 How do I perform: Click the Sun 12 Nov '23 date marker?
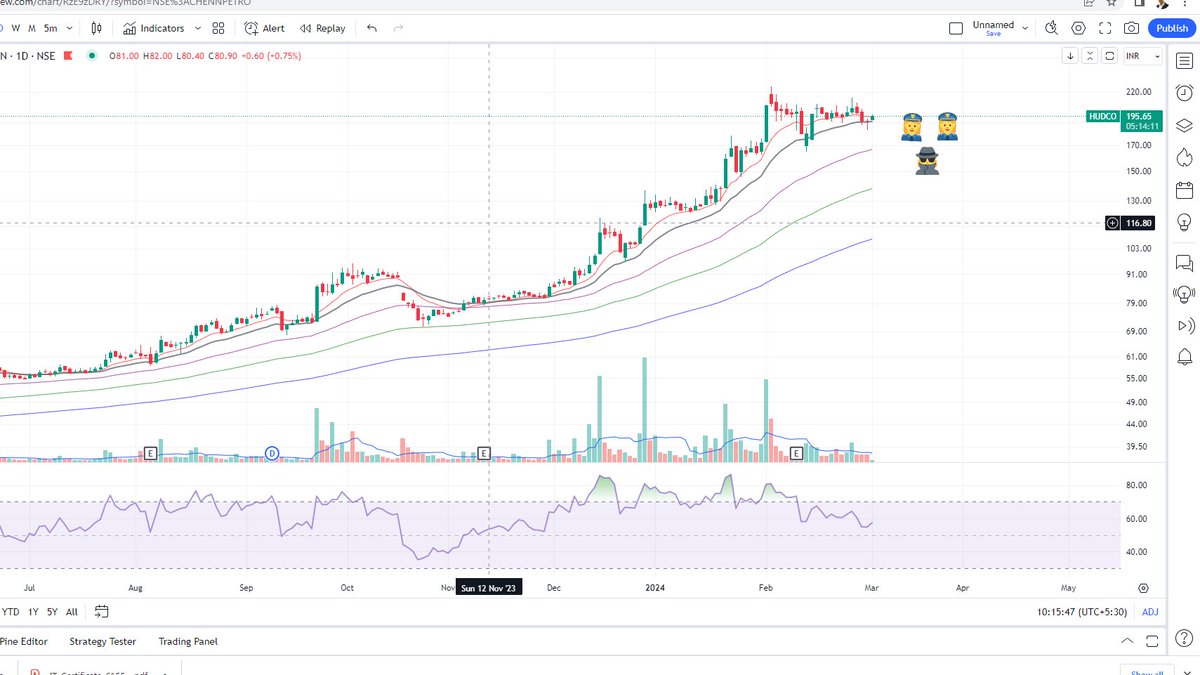489,587
